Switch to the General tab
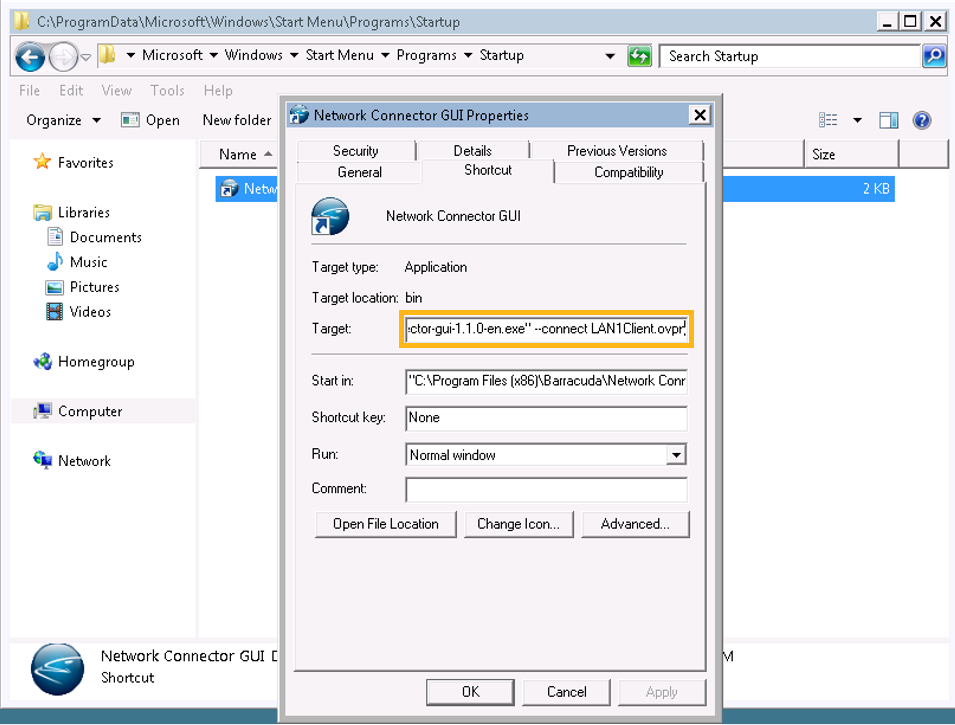 359,172
